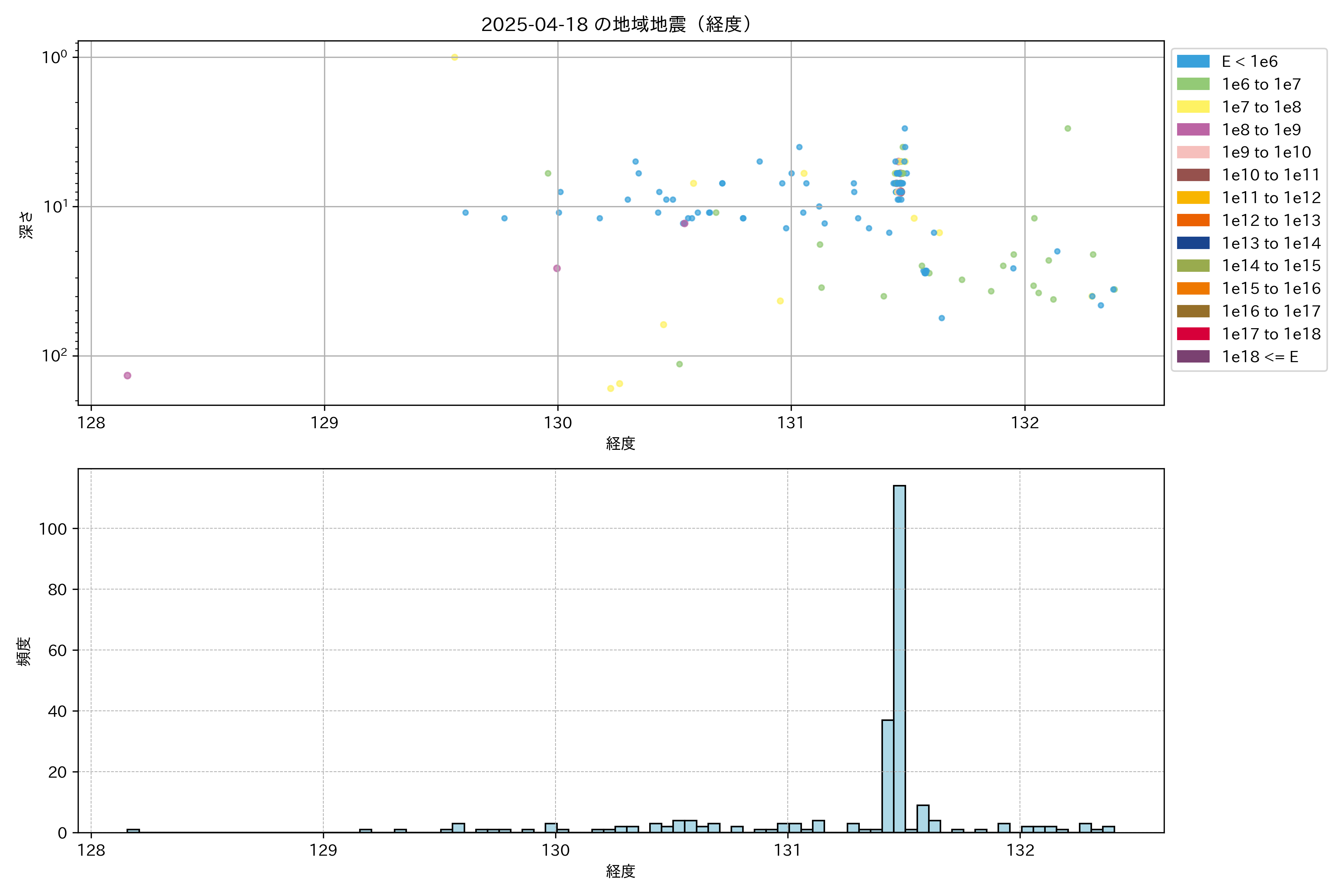This screenshot has height=896, width=1344.
Task: Click the 経度 label under histogram
Action: tap(620, 871)
